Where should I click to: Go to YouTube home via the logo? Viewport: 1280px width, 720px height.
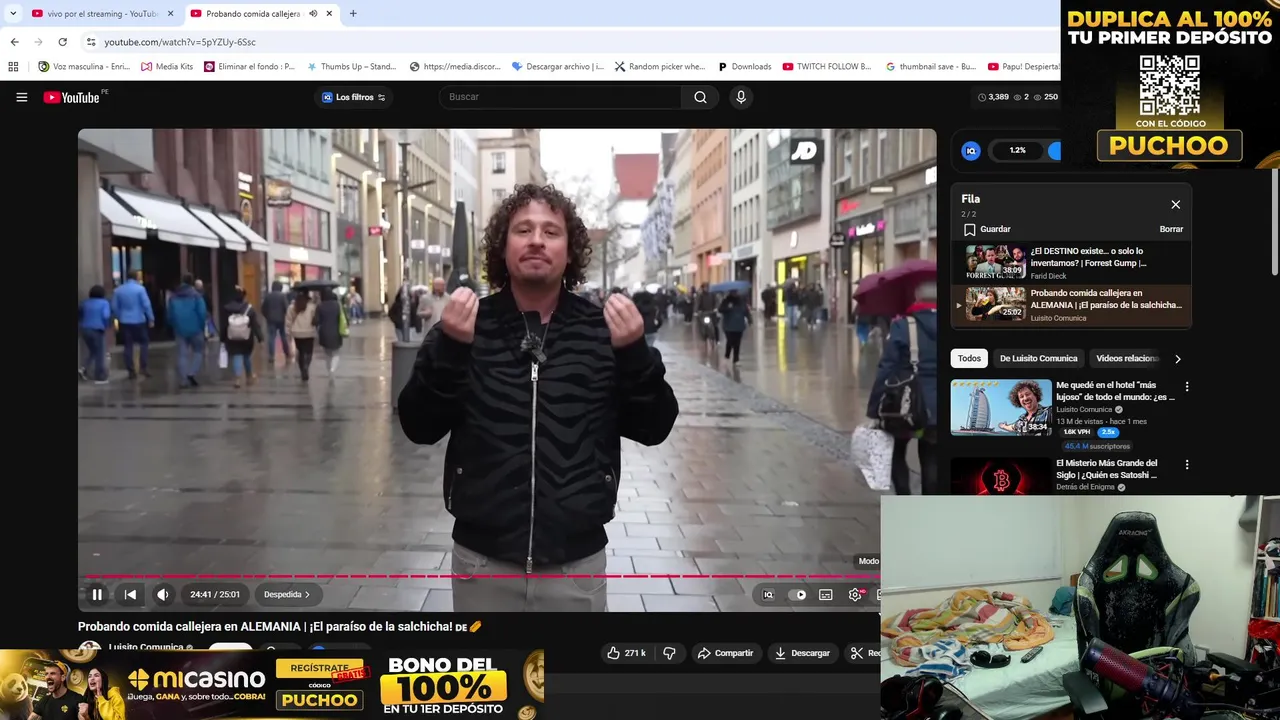[71, 97]
